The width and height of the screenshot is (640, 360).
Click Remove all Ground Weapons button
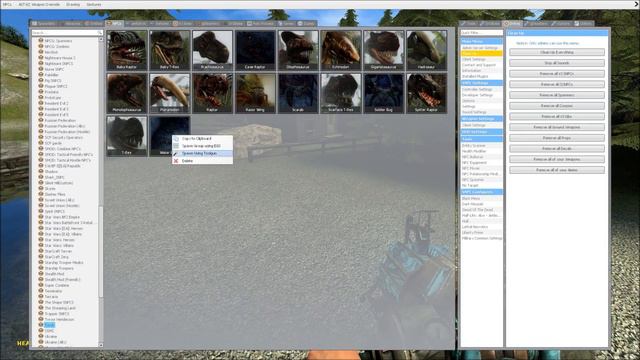557,127
